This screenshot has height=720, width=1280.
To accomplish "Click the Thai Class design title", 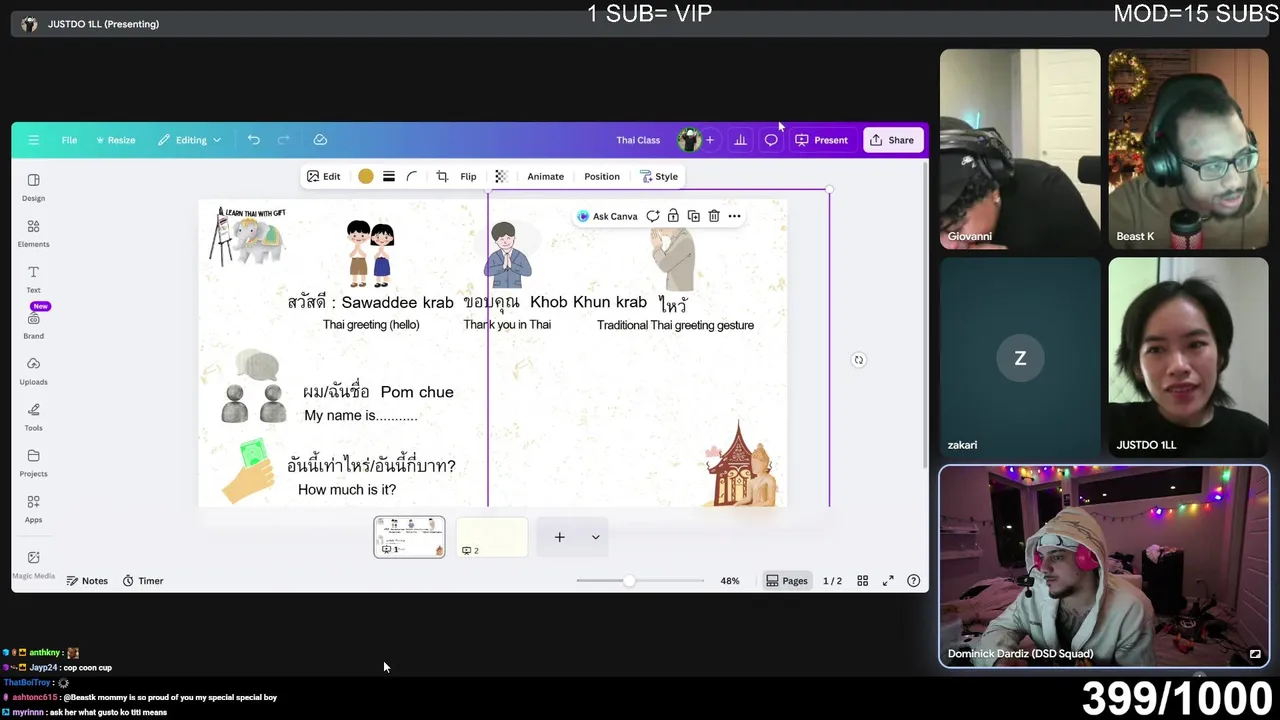I will tap(638, 140).
